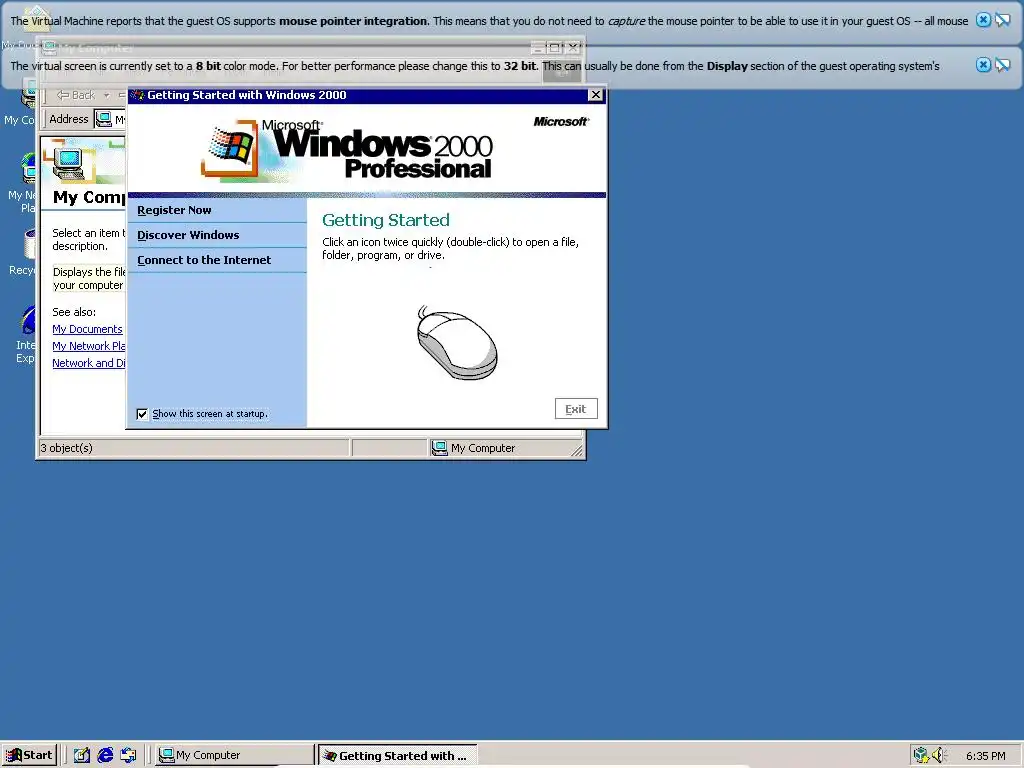Viewport: 1024px width, 768px height.
Task: Click the volume speaker tray icon
Action: (x=939, y=755)
